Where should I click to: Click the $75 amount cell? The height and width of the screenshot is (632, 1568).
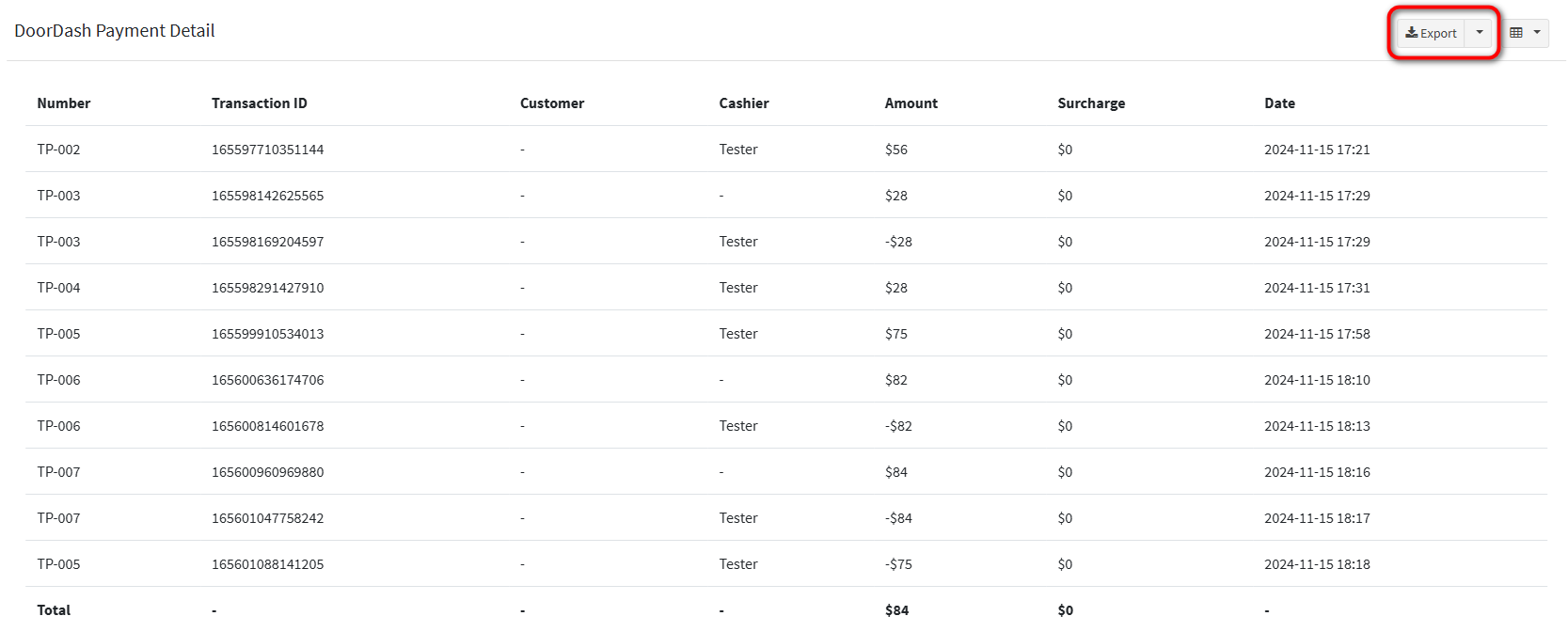tap(896, 334)
